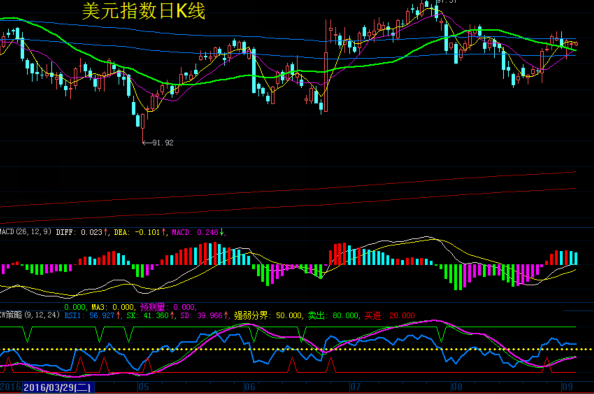This screenshot has width=594, height=394.
Task: Select the DEA -0.101 value readout
Action: click(x=137, y=232)
